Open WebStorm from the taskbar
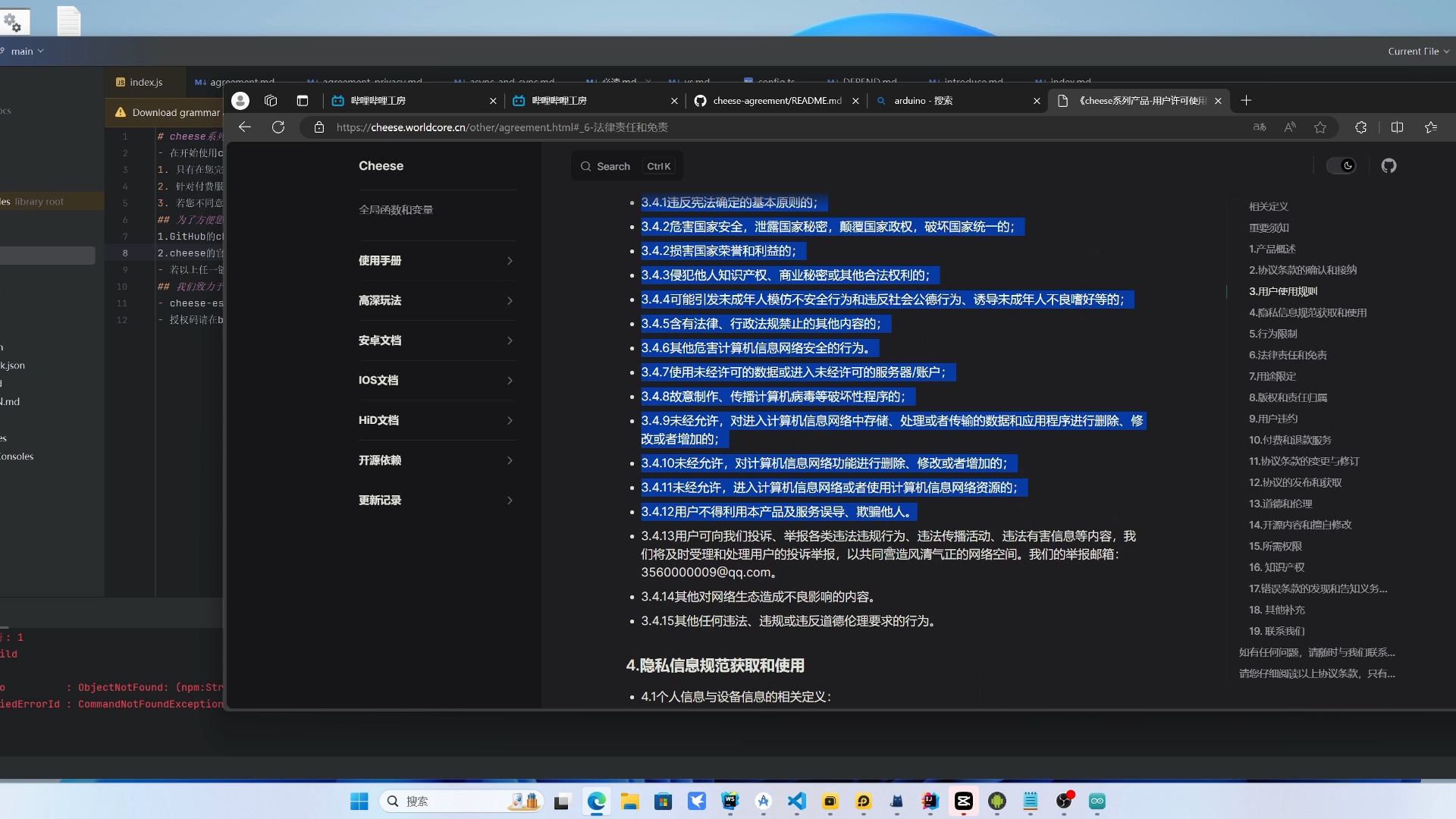The width and height of the screenshot is (1456, 819). [x=730, y=802]
